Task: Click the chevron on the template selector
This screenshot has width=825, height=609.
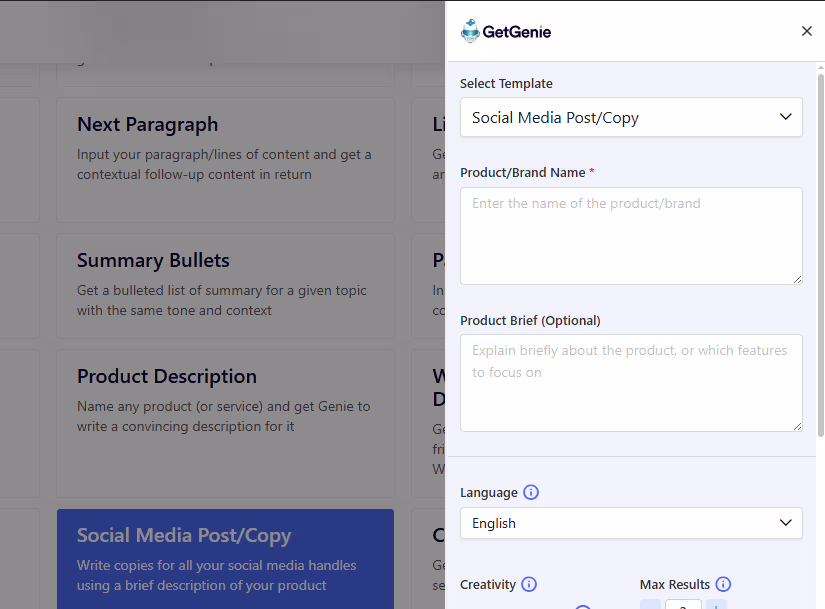Action: click(786, 117)
